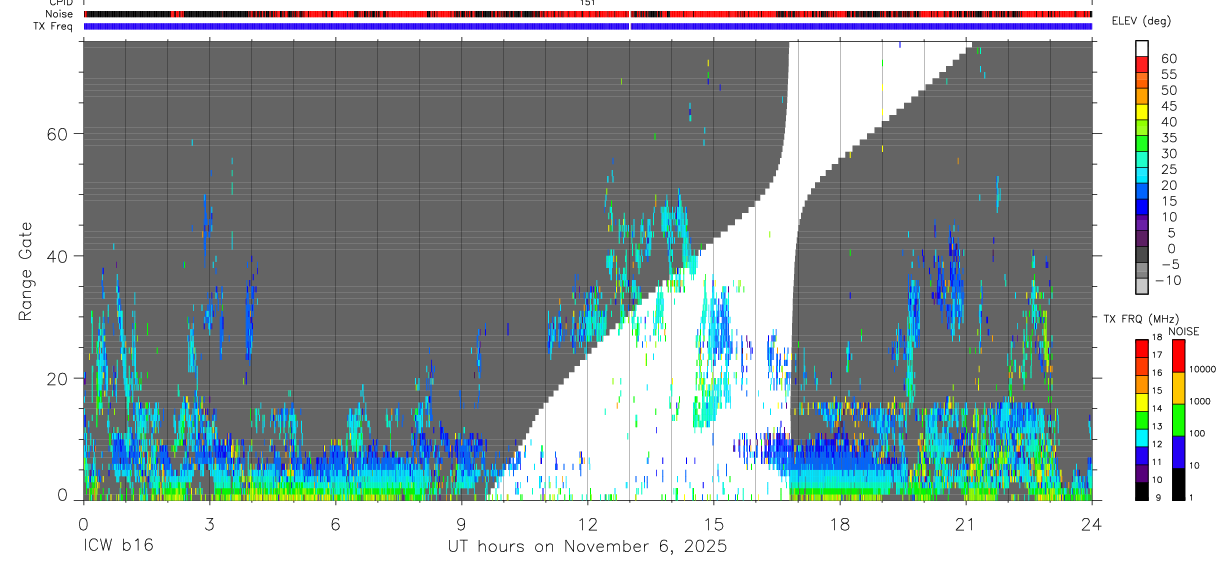Viewport: 1228px width, 567px height.
Task: Click x-axis tick label '6'
Action: pos(335,524)
